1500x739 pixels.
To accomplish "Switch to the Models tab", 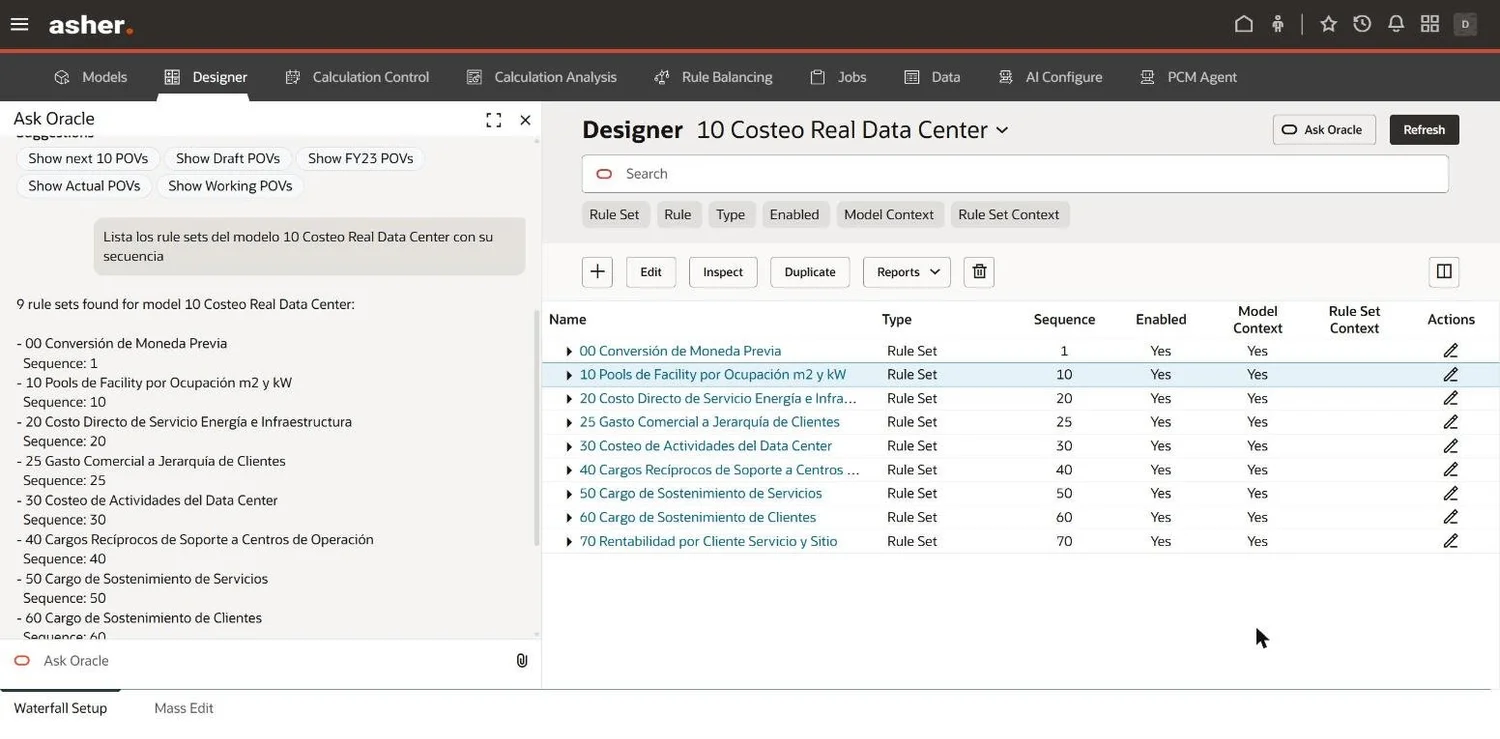I will pyautogui.click(x=90, y=77).
